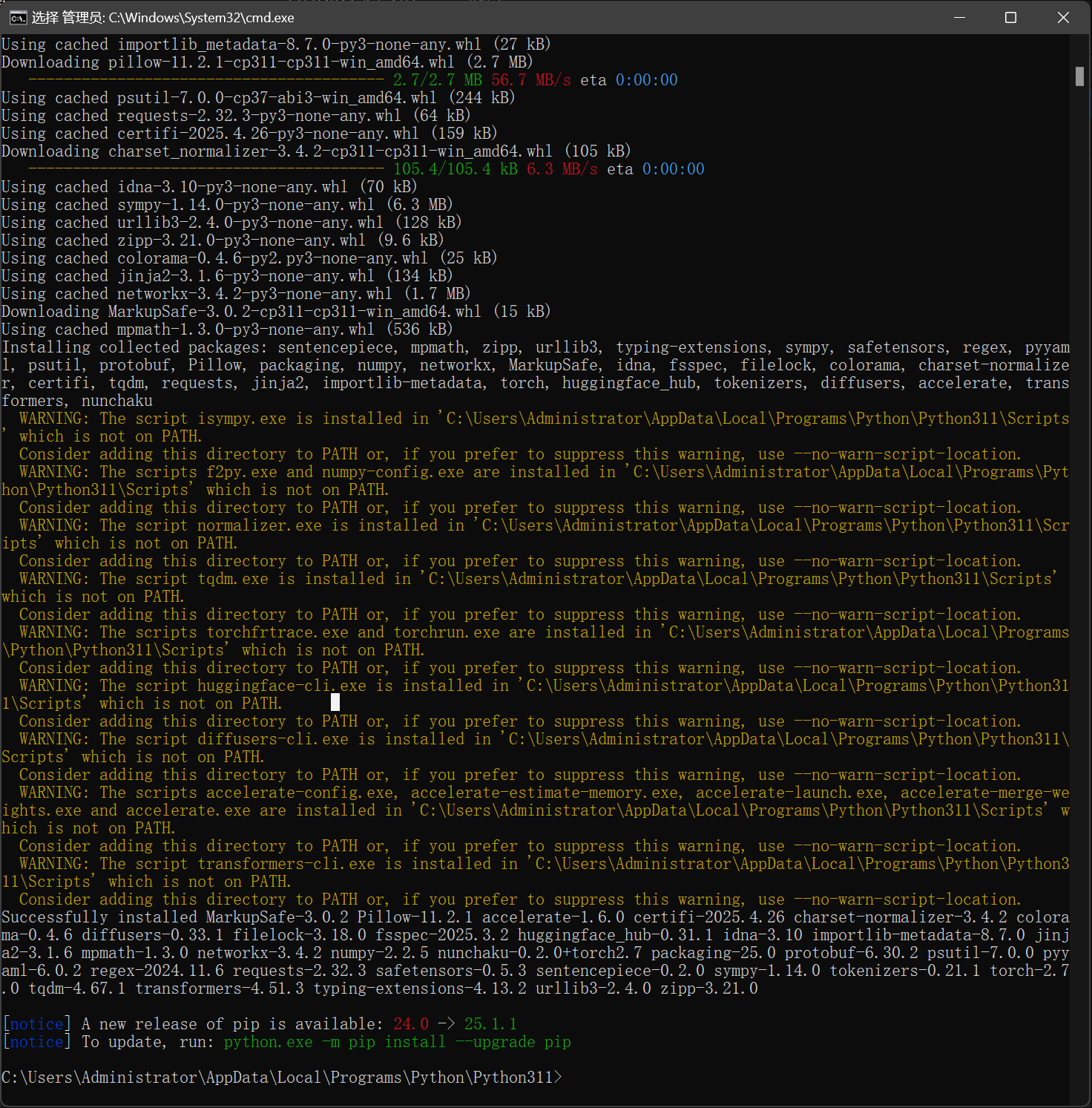
Task: Click the normalizer.exe warning line
Action: click(x=545, y=525)
